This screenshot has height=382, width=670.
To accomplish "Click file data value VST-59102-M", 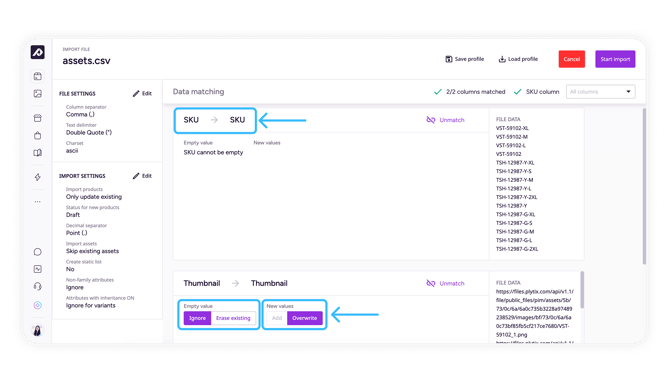I will 511,137.
